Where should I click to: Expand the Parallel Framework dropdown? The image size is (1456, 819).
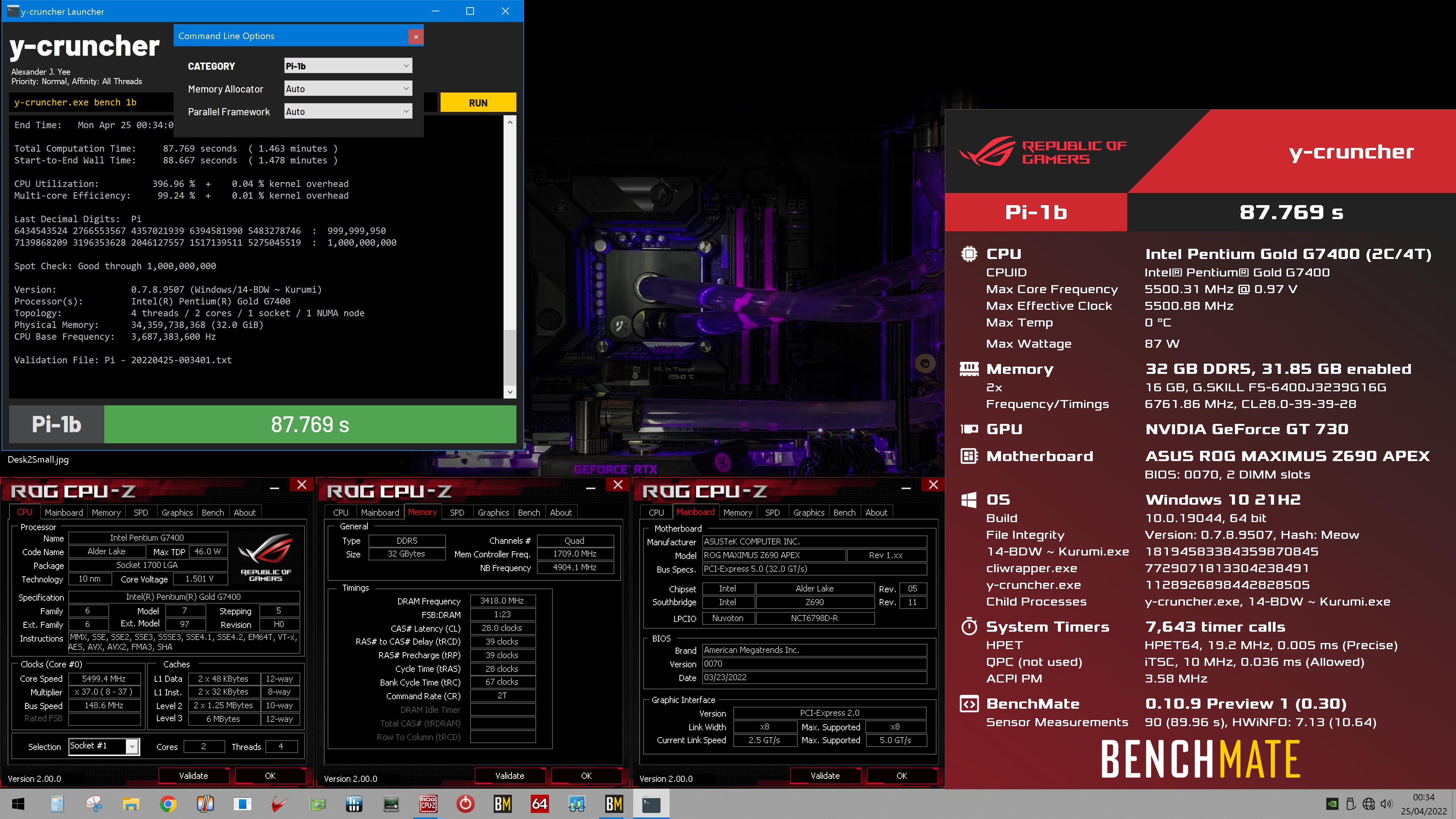tap(348, 111)
